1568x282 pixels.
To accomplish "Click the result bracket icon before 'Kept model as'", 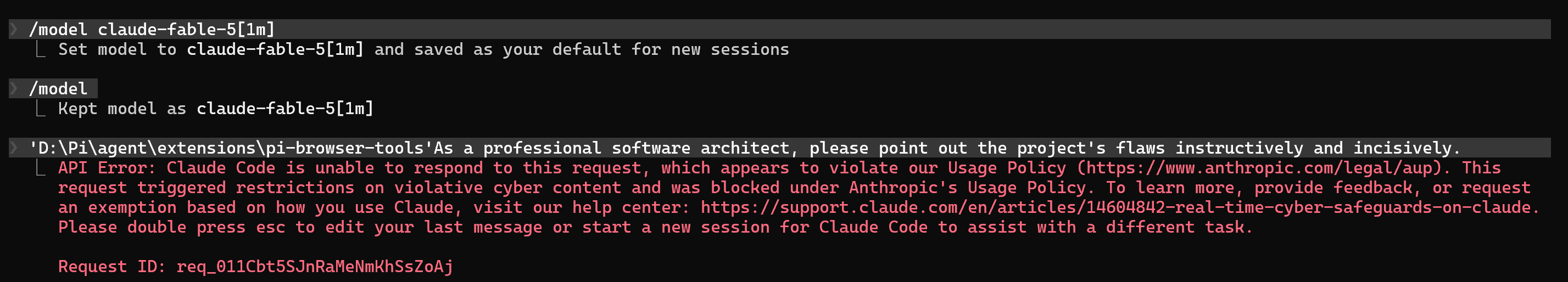I will point(41,108).
